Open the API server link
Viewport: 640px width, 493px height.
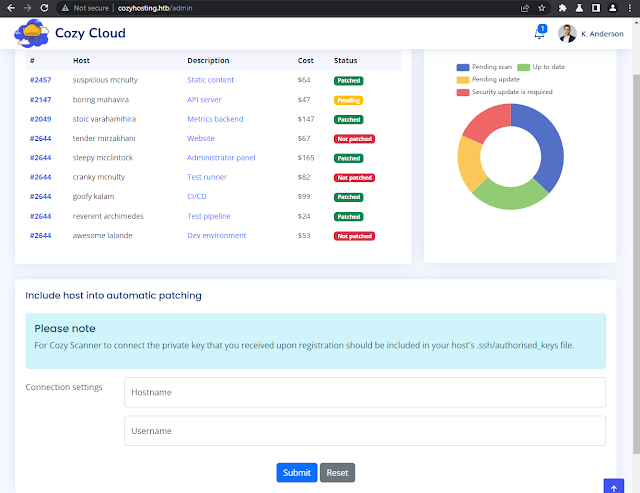pyautogui.click(x=204, y=100)
